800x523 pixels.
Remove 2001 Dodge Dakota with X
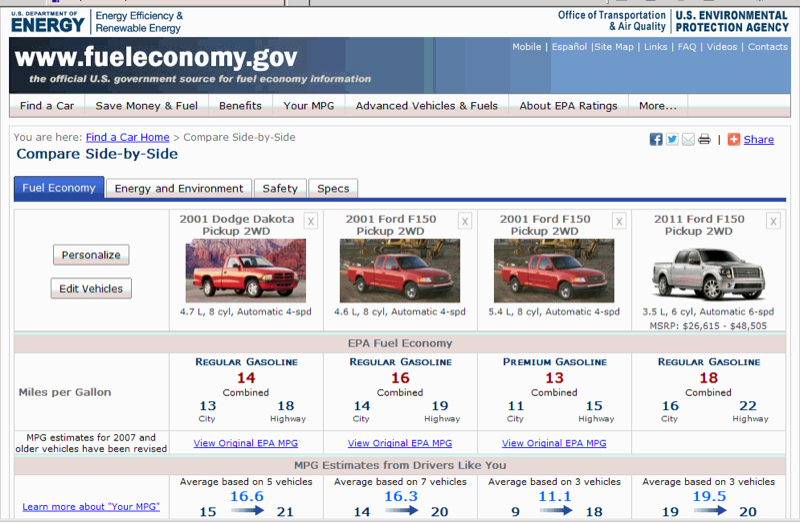click(311, 221)
